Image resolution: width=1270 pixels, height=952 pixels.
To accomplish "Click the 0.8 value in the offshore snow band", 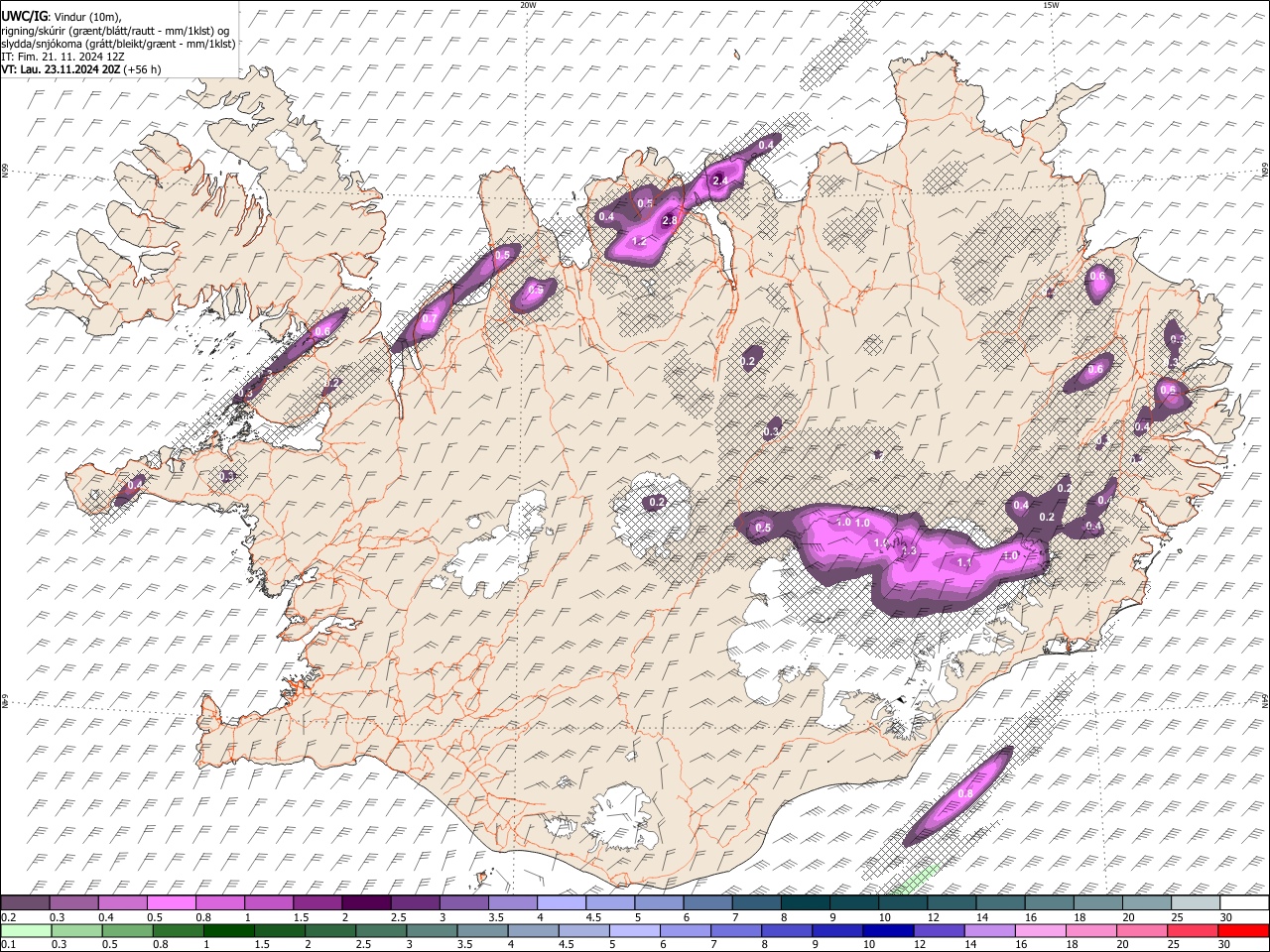I will pos(965,794).
